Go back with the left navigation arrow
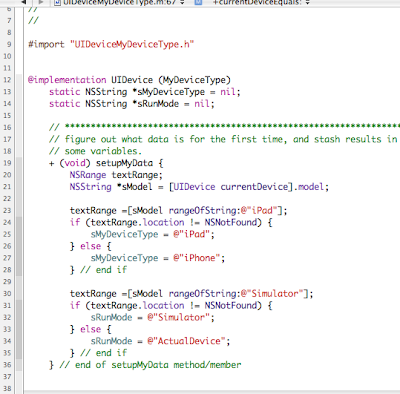 pyautogui.click(x=24, y=2)
